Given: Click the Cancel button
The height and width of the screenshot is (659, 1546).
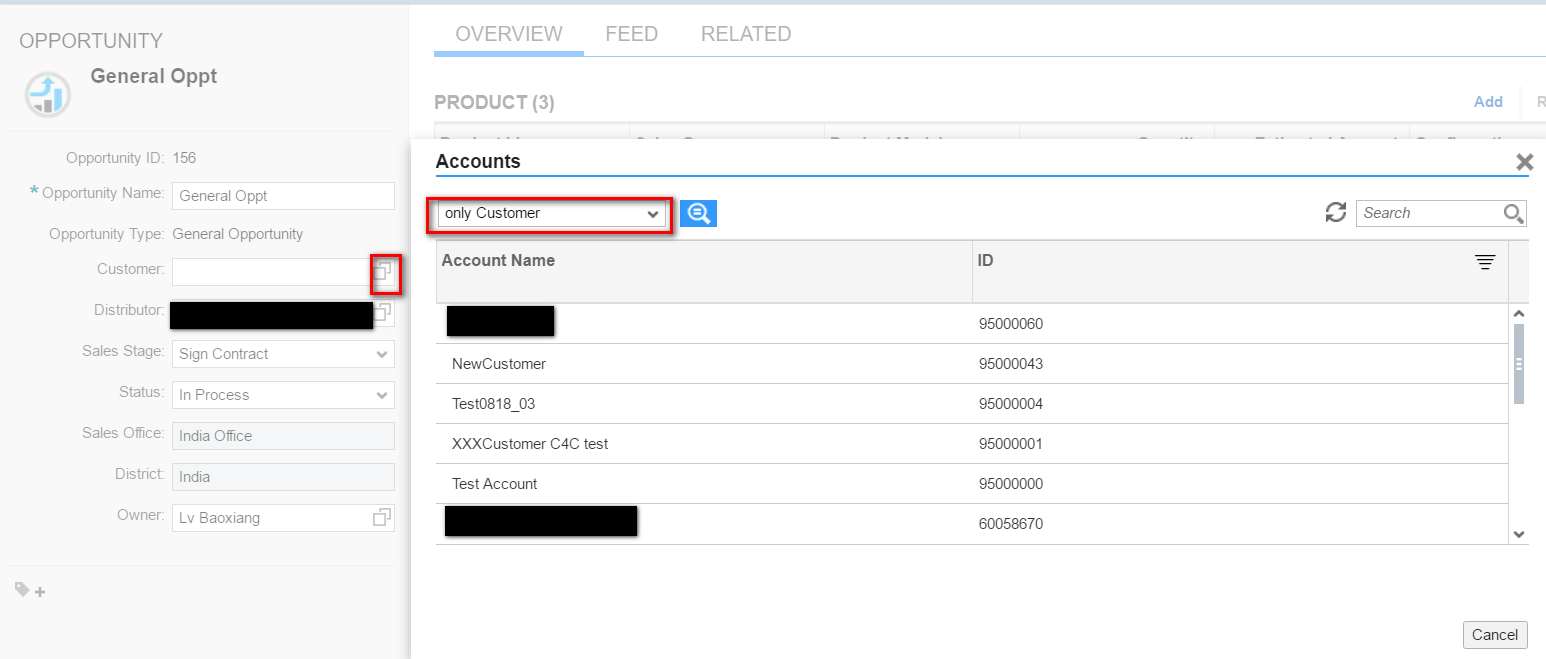Looking at the screenshot, I should pyautogui.click(x=1495, y=635).
